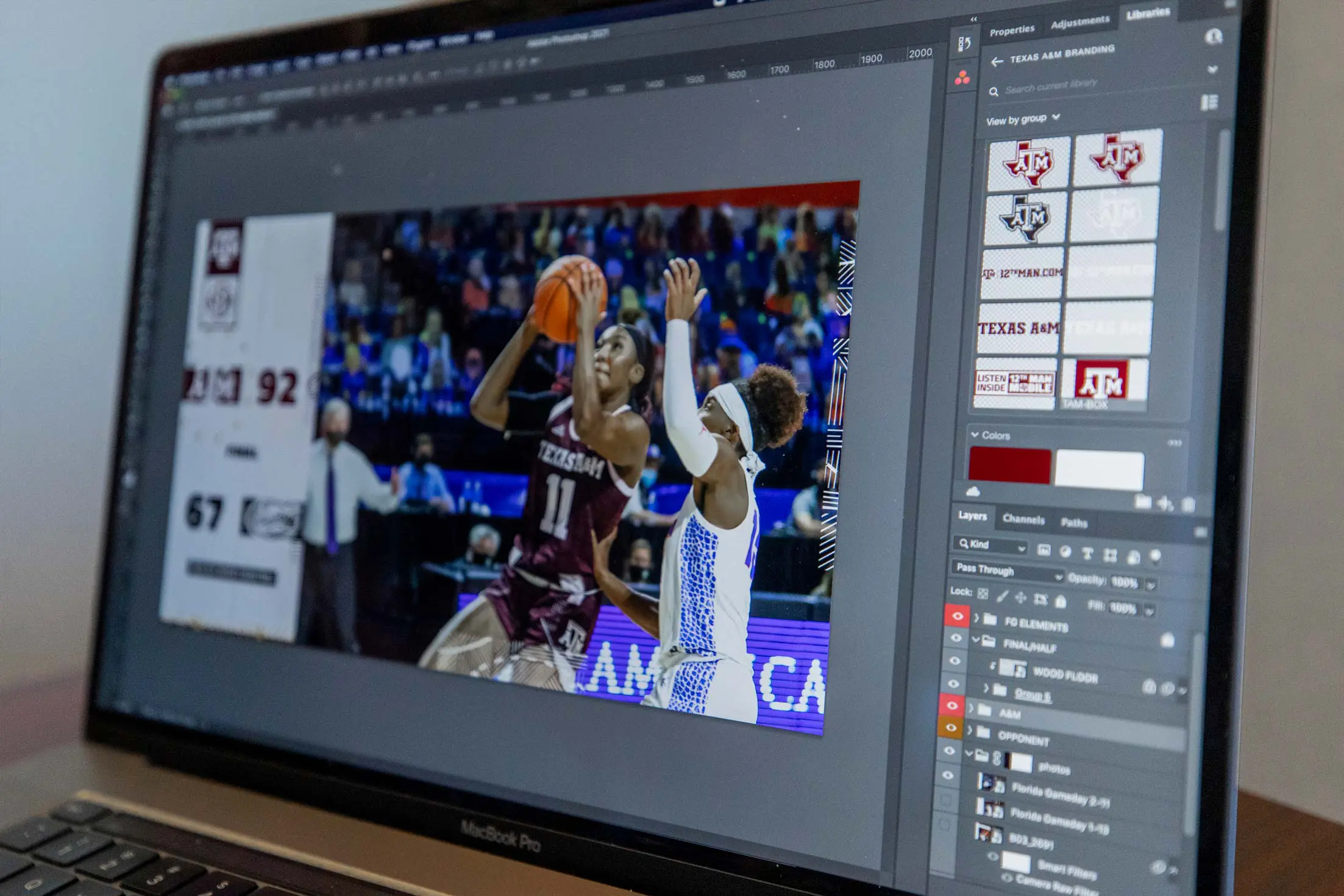Collapse the Colors section
1344x896 pixels.
pos(974,435)
